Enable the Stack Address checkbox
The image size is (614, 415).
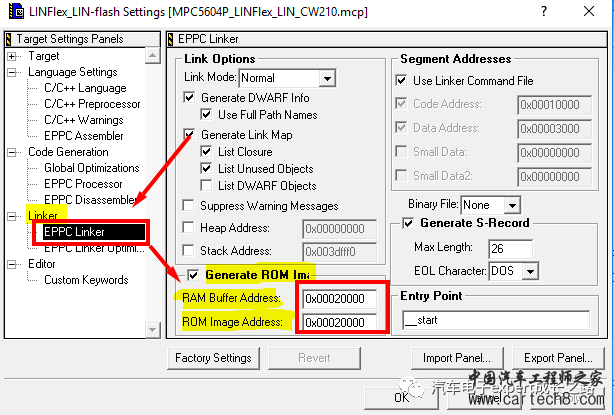coord(188,251)
